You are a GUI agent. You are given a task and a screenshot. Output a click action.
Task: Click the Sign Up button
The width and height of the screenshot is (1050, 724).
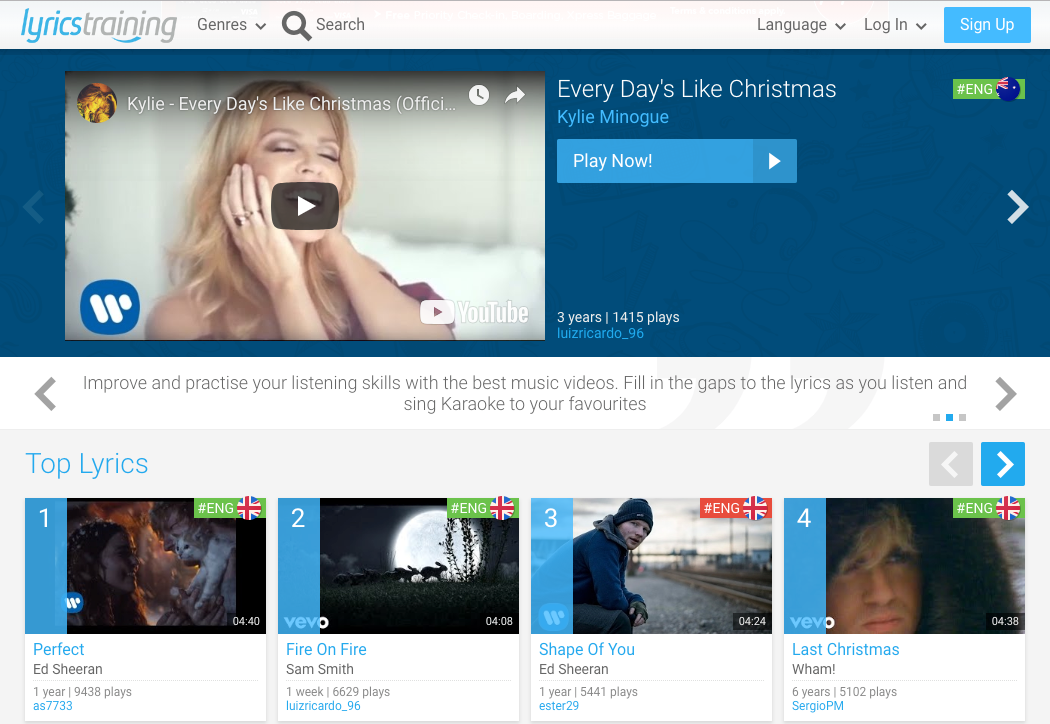(x=986, y=25)
